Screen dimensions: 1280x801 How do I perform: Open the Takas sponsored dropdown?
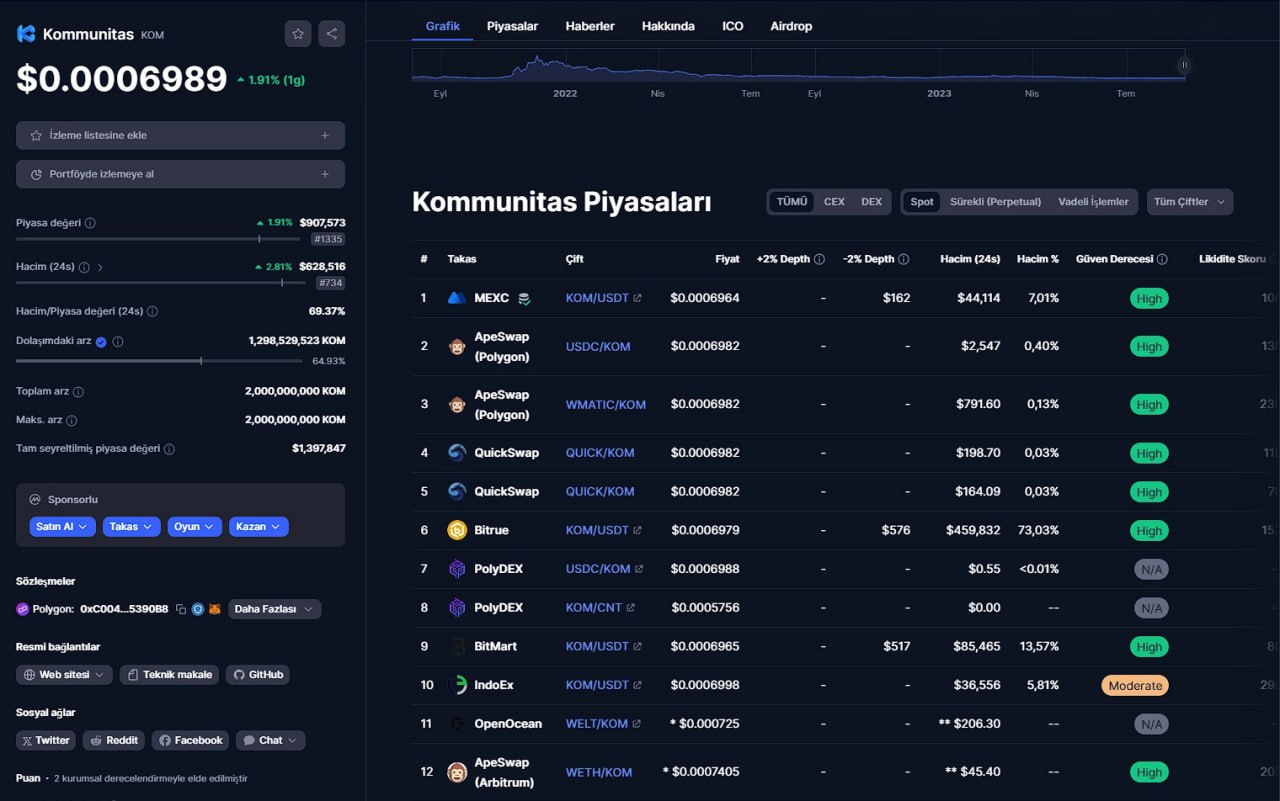point(131,526)
